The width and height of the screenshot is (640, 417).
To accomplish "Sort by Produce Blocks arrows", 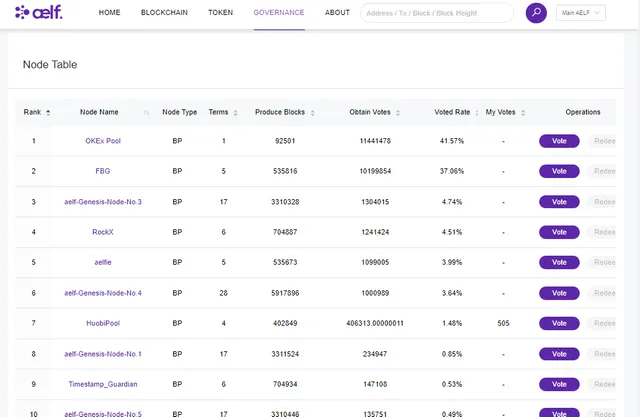I will (x=313, y=113).
